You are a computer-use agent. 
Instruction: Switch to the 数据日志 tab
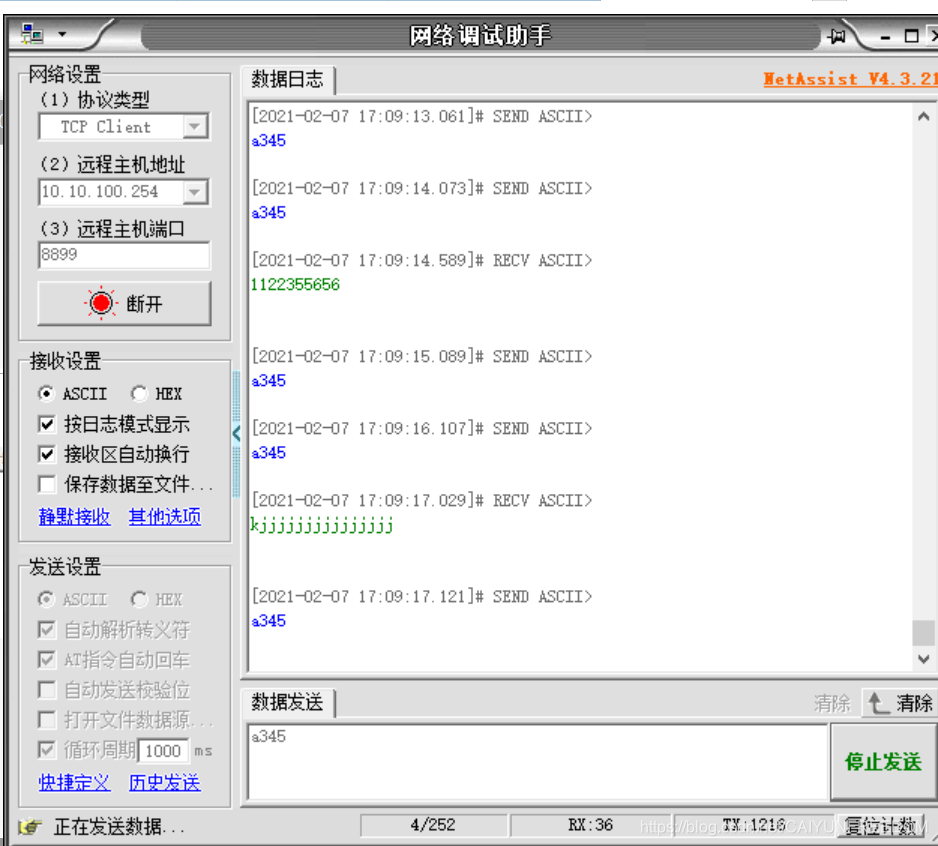coord(288,80)
